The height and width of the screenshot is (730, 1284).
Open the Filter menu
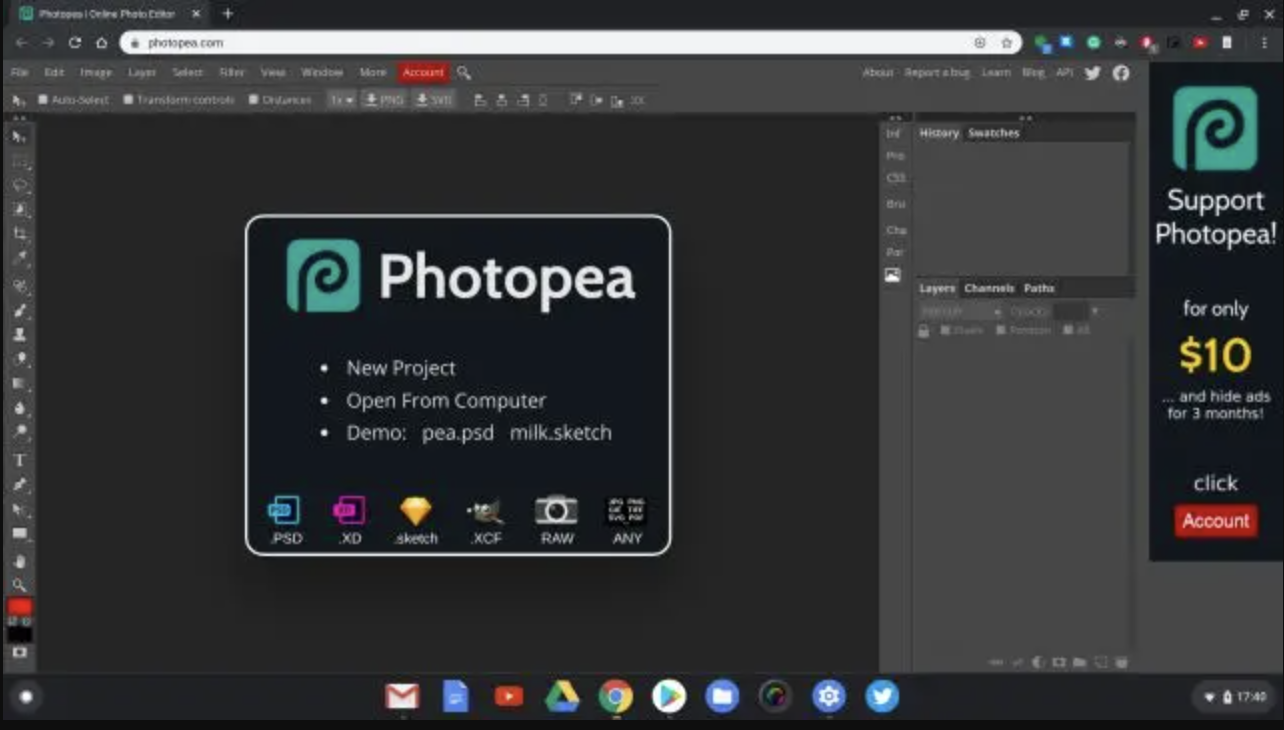tap(231, 72)
